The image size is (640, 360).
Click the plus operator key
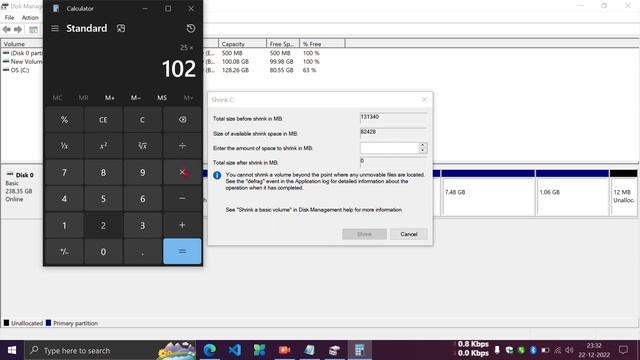click(182, 225)
